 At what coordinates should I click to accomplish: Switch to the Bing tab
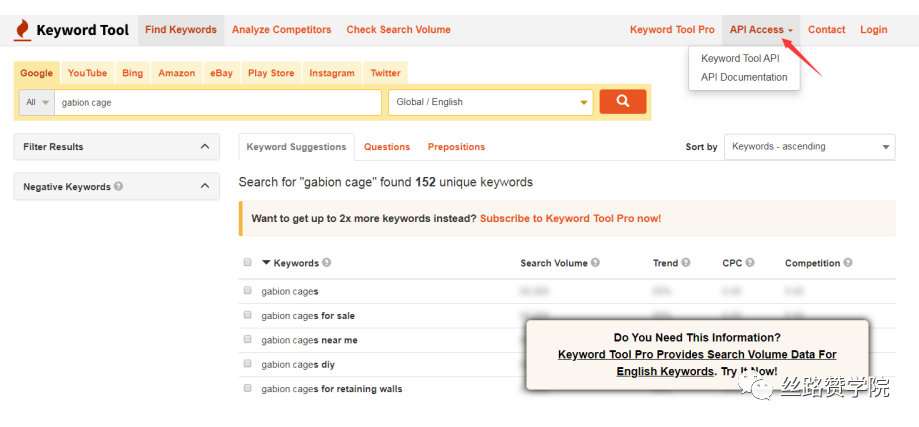(x=132, y=73)
